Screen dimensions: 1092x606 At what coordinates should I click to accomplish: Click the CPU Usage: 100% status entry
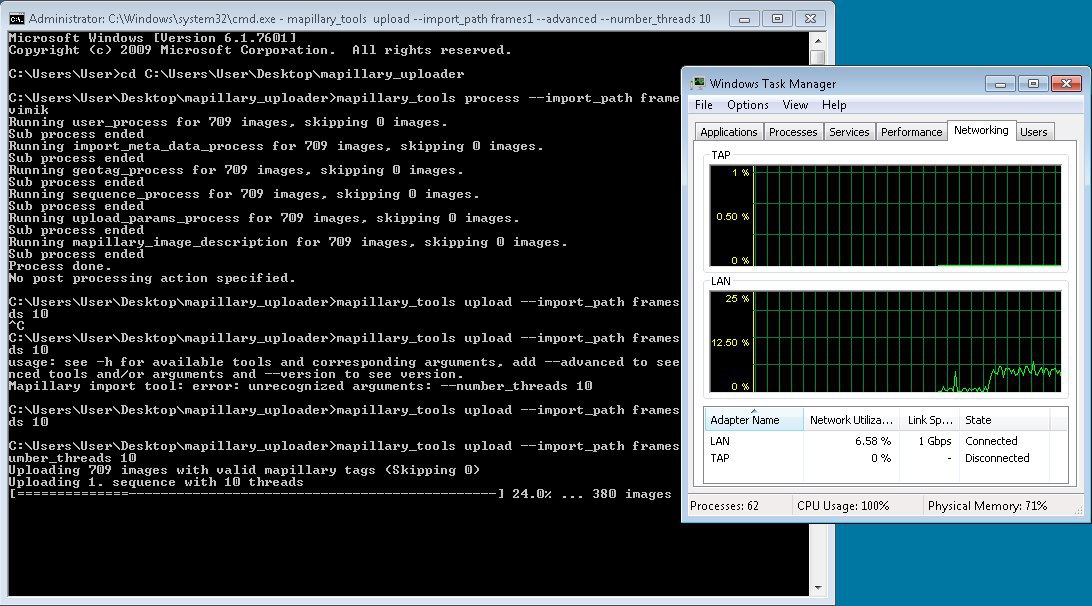point(843,506)
